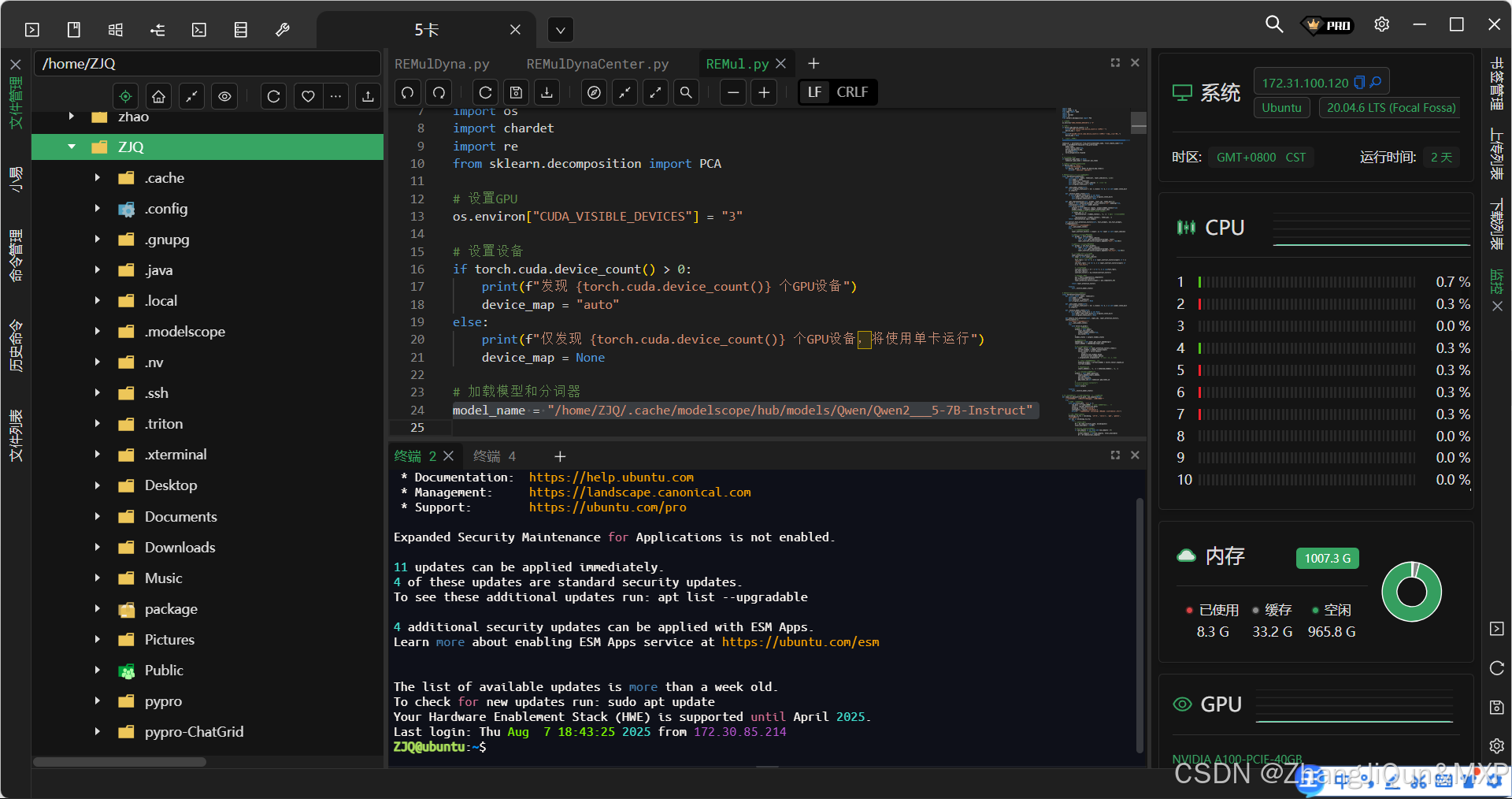The width and height of the screenshot is (1512, 799).
Task: Close the 5卡 session tab
Action: pos(515,29)
